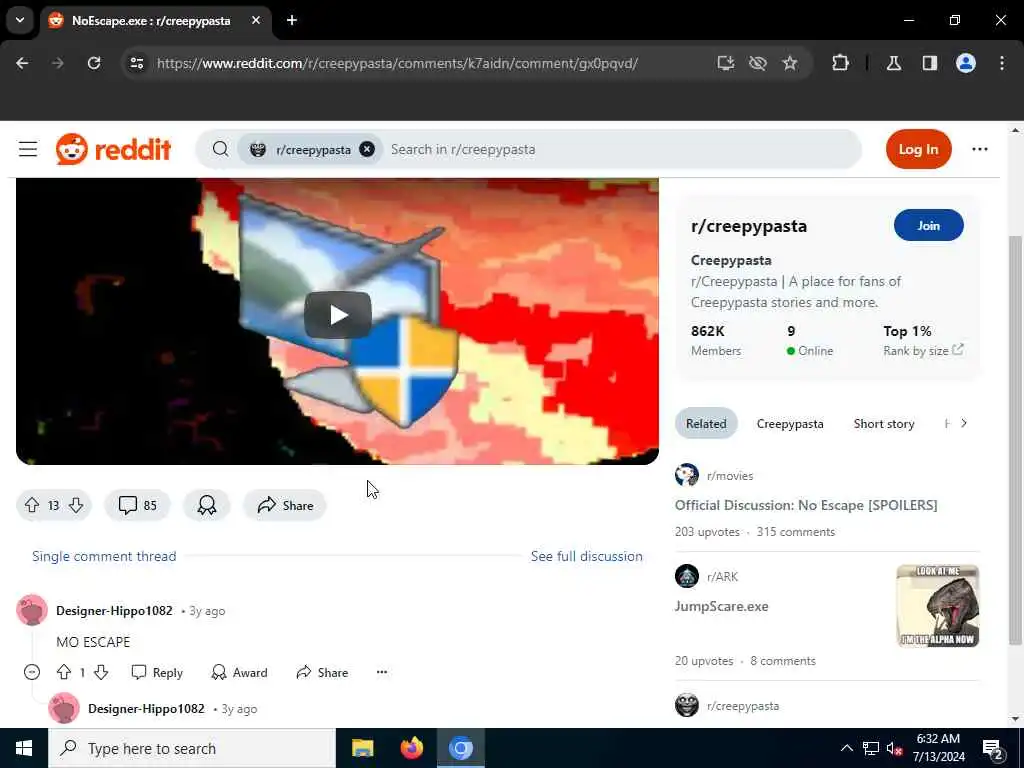Image resolution: width=1024 pixels, height=768 pixels.
Task: Open File Explorer from taskbar
Action: 362,748
